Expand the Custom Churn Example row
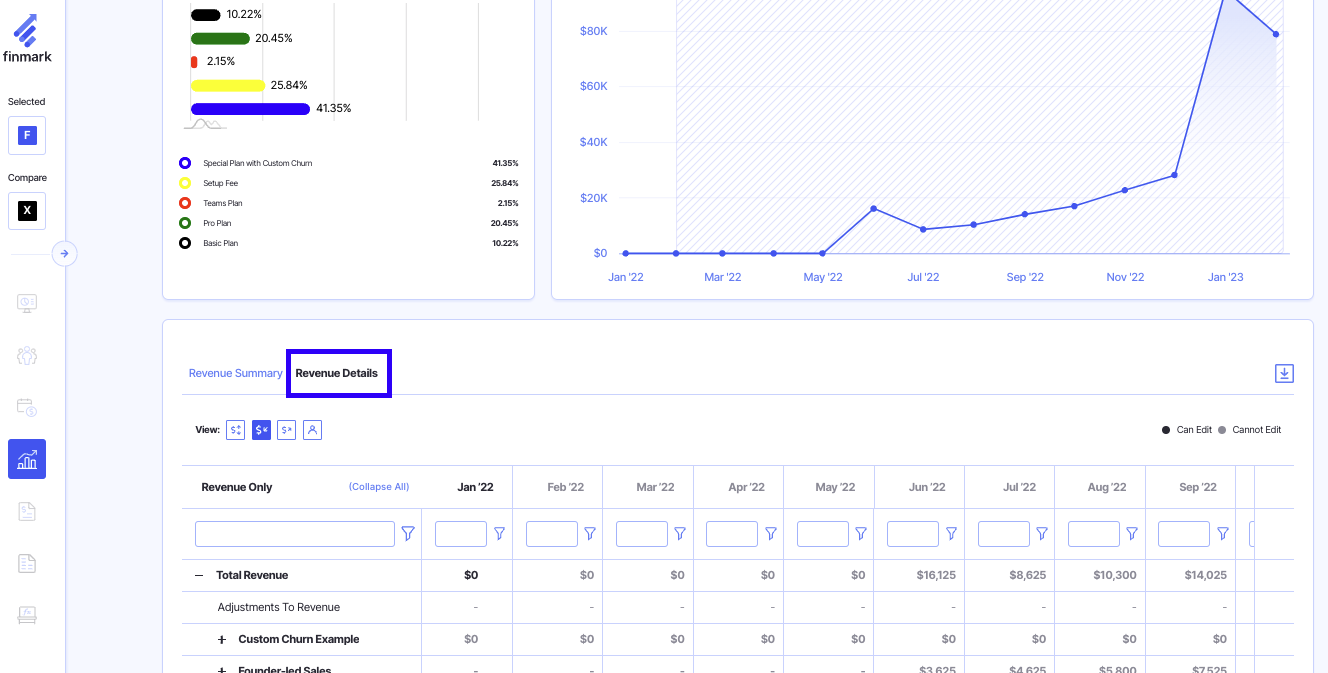 [x=222, y=640]
